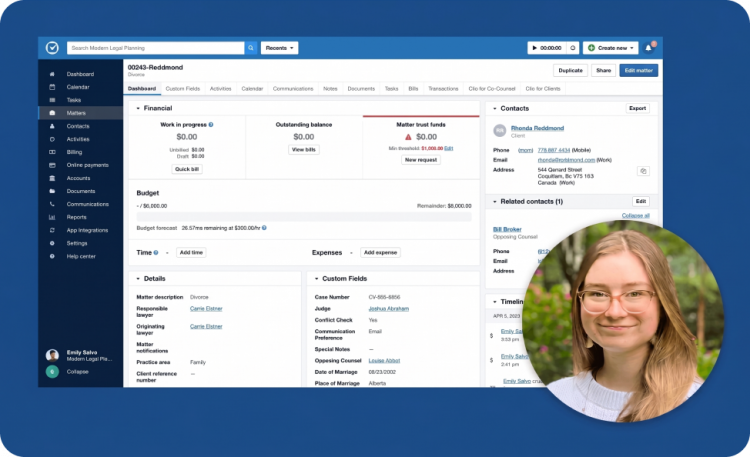This screenshot has width=750, height=457.
Task: Click the Quick bill button
Action: click(187, 169)
